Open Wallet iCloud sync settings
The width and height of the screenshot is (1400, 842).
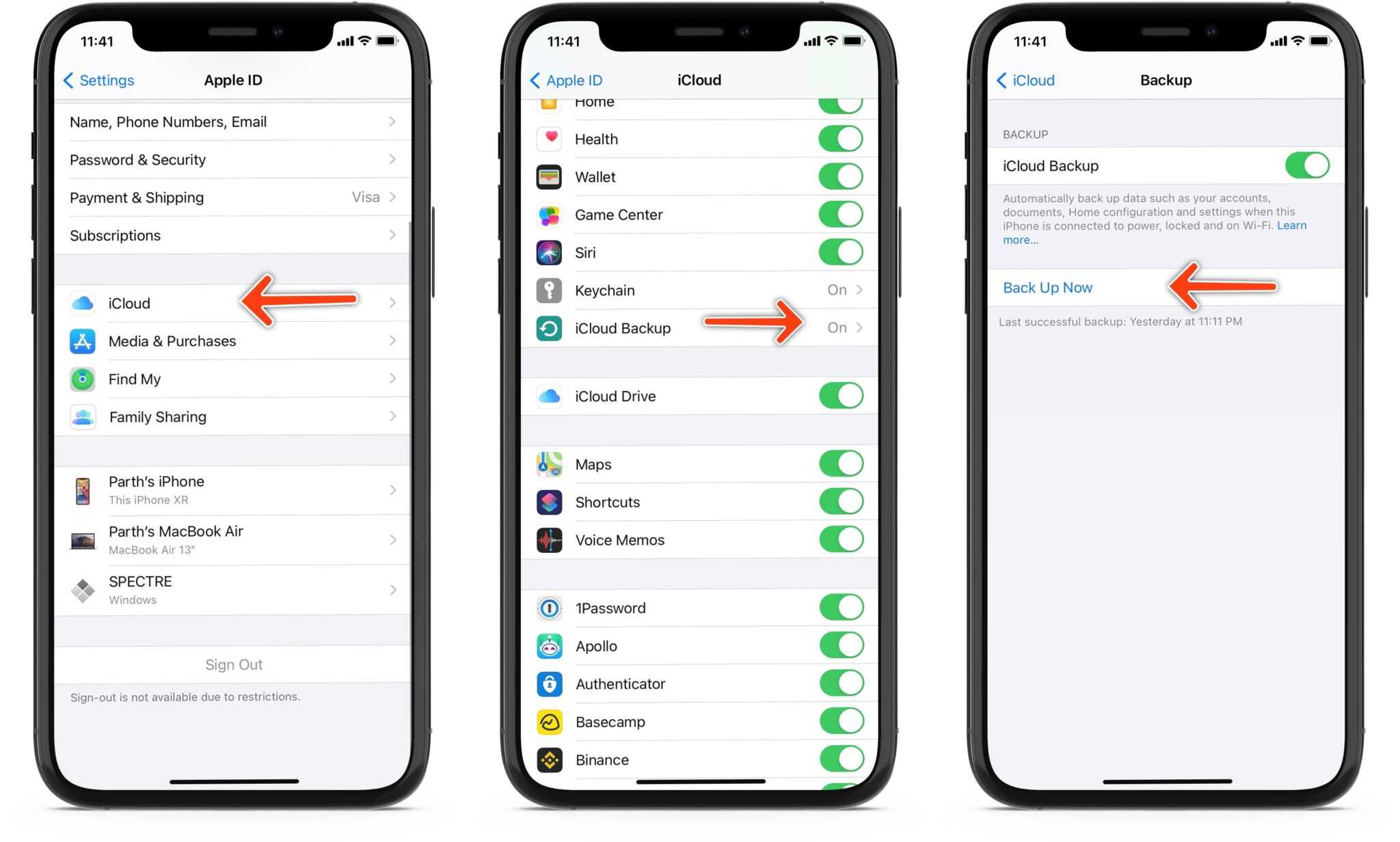pyautogui.click(x=842, y=176)
